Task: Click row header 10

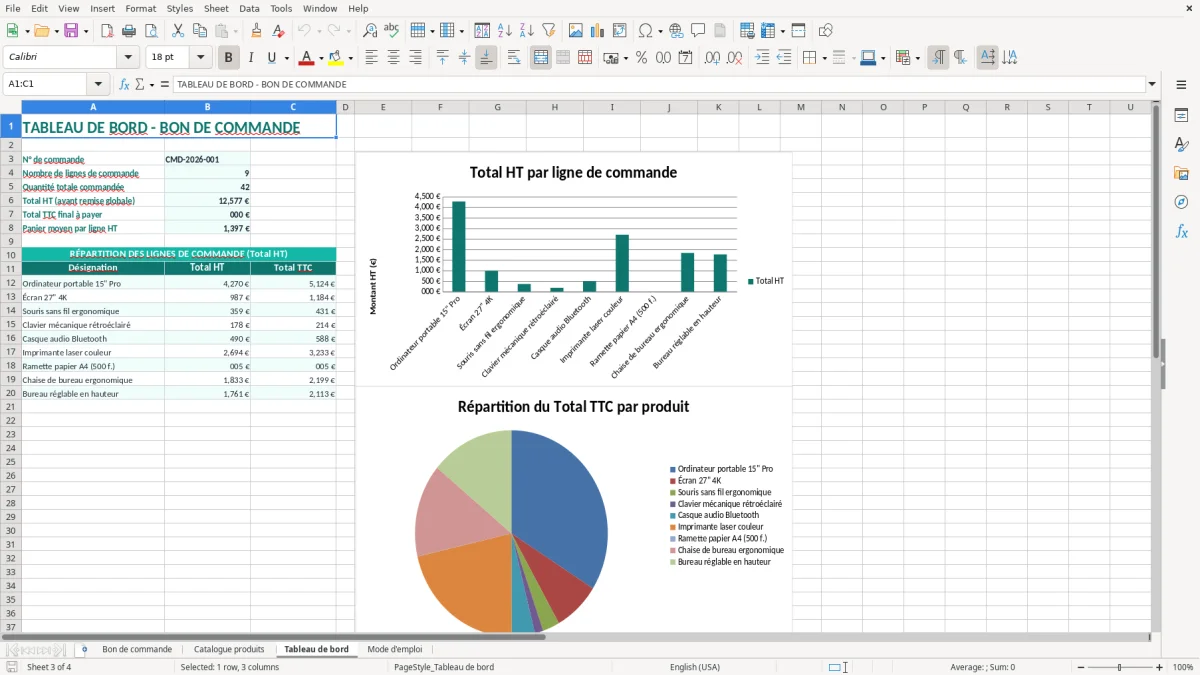Action: coord(11,255)
